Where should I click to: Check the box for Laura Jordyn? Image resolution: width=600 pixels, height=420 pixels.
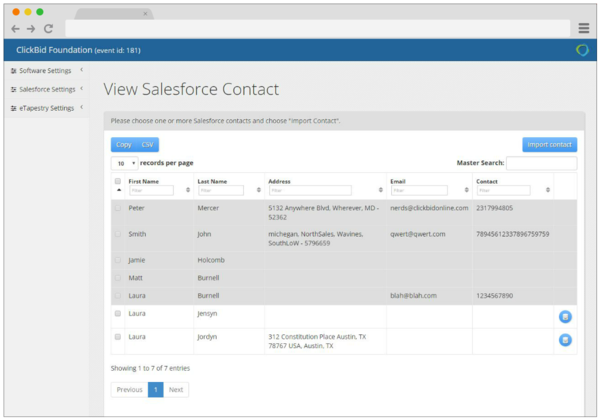[x=118, y=337]
